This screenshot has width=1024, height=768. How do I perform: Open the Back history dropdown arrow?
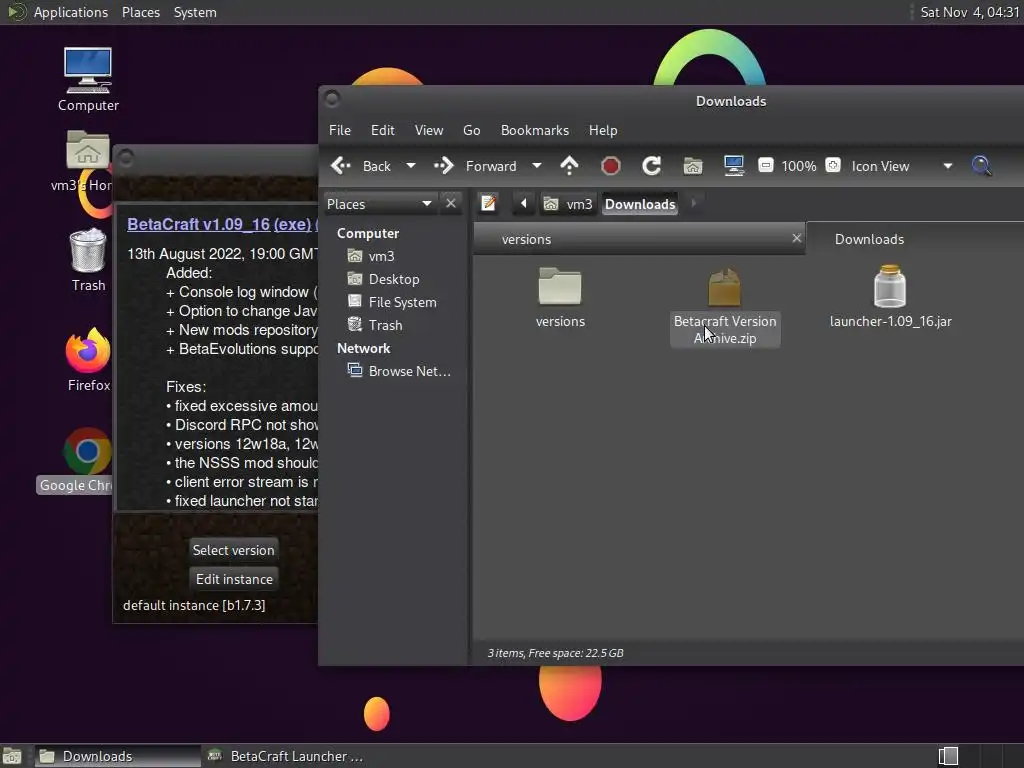pyautogui.click(x=411, y=166)
